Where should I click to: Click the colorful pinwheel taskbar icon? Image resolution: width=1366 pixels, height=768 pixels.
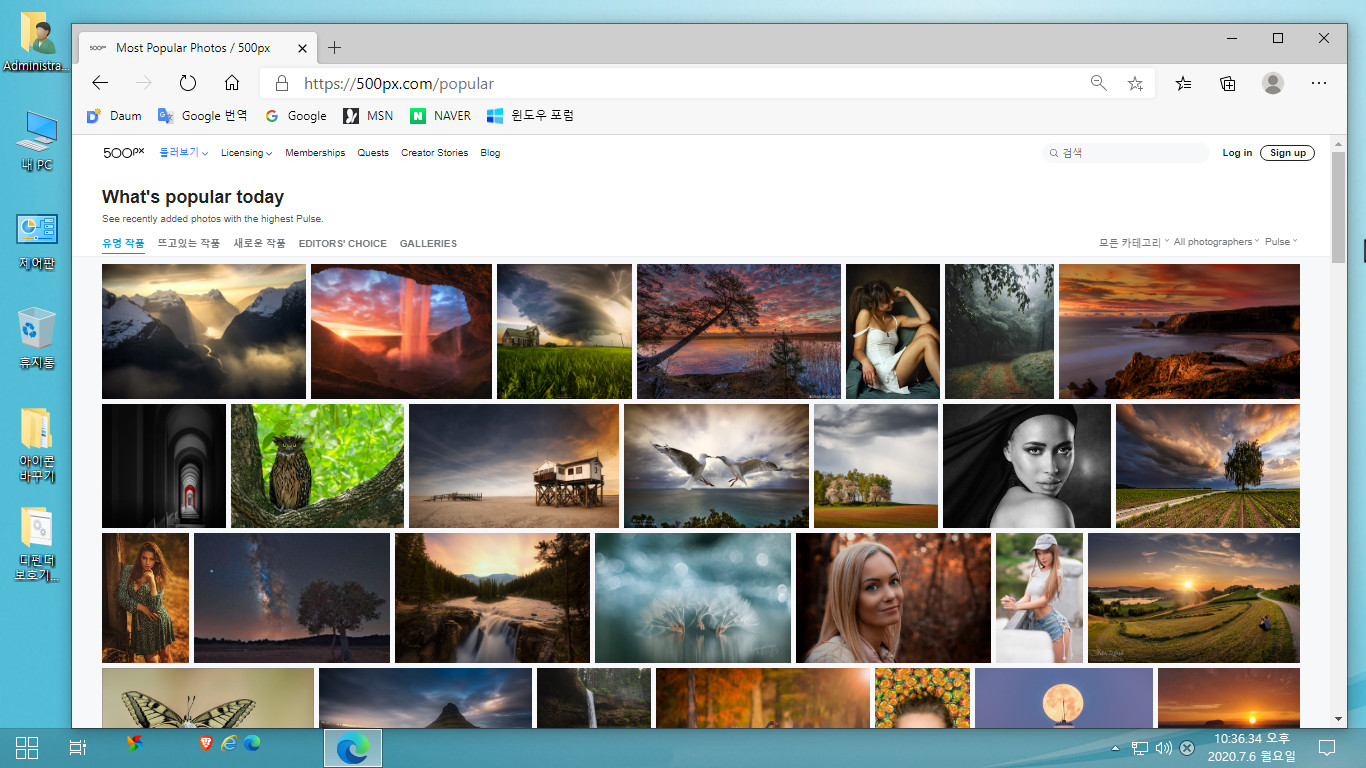click(x=135, y=743)
